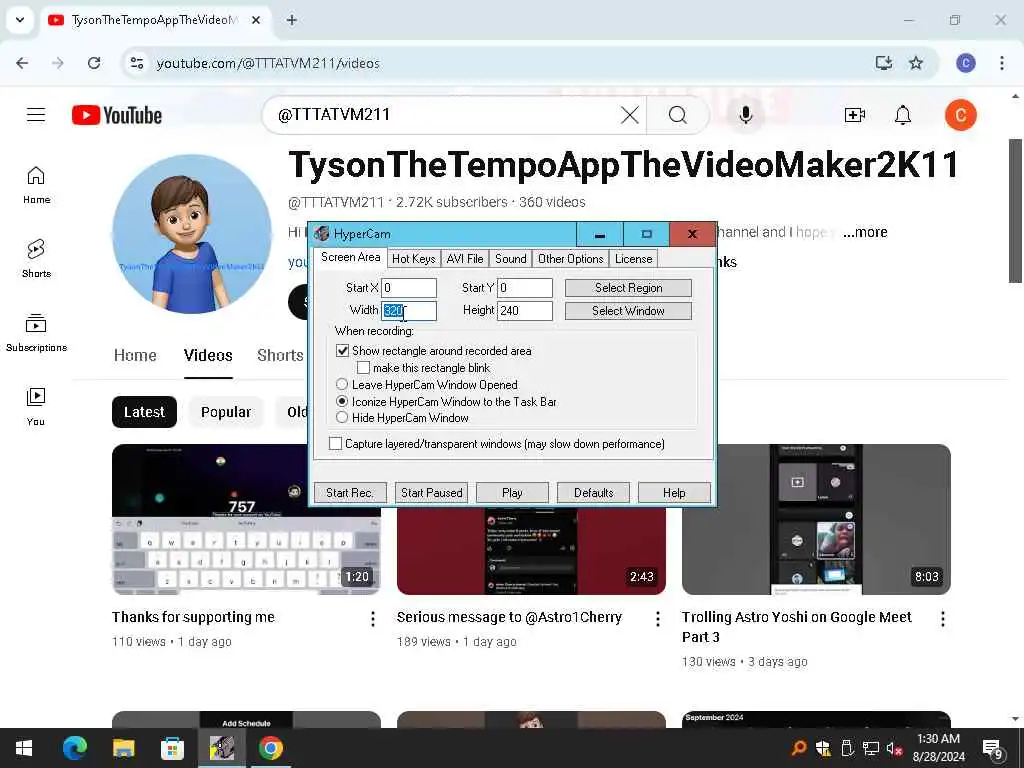The image size is (1024, 768).
Task: Open the 'Thanks for supporting me' thumbnail
Action: [x=246, y=519]
